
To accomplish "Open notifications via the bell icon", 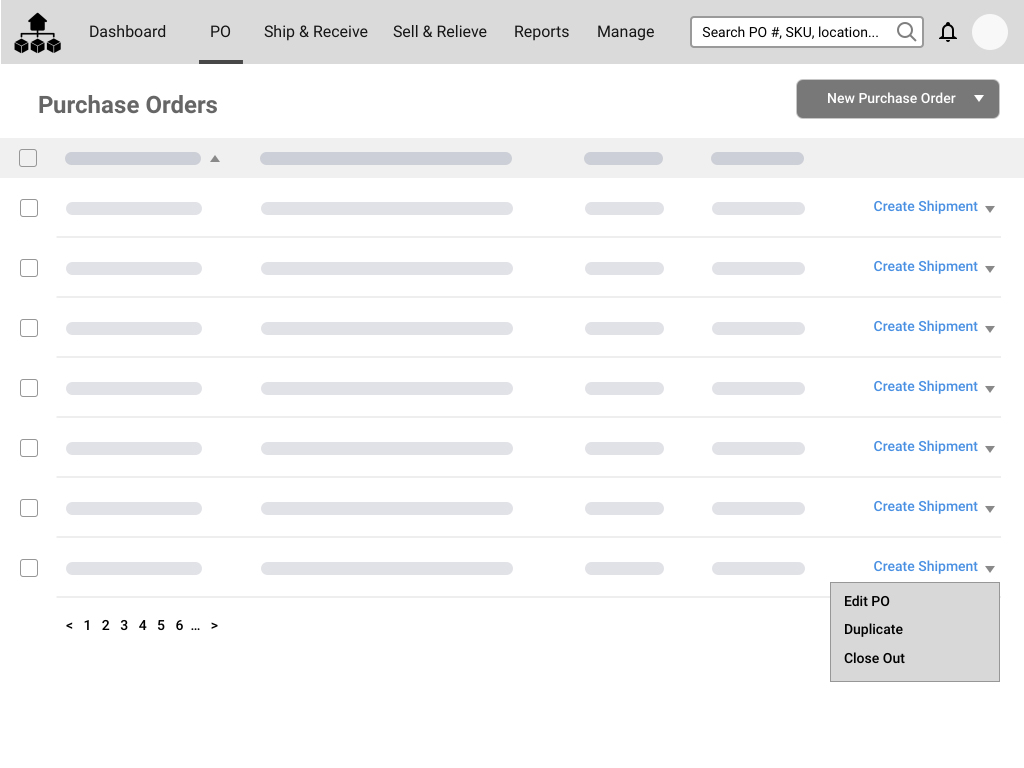I will pyautogui.click(x=948, y=32).
